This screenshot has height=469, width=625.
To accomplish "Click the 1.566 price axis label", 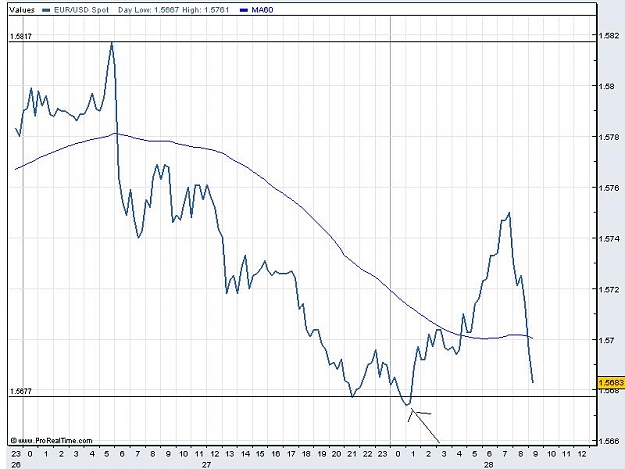I will click(x=609, y=441).
